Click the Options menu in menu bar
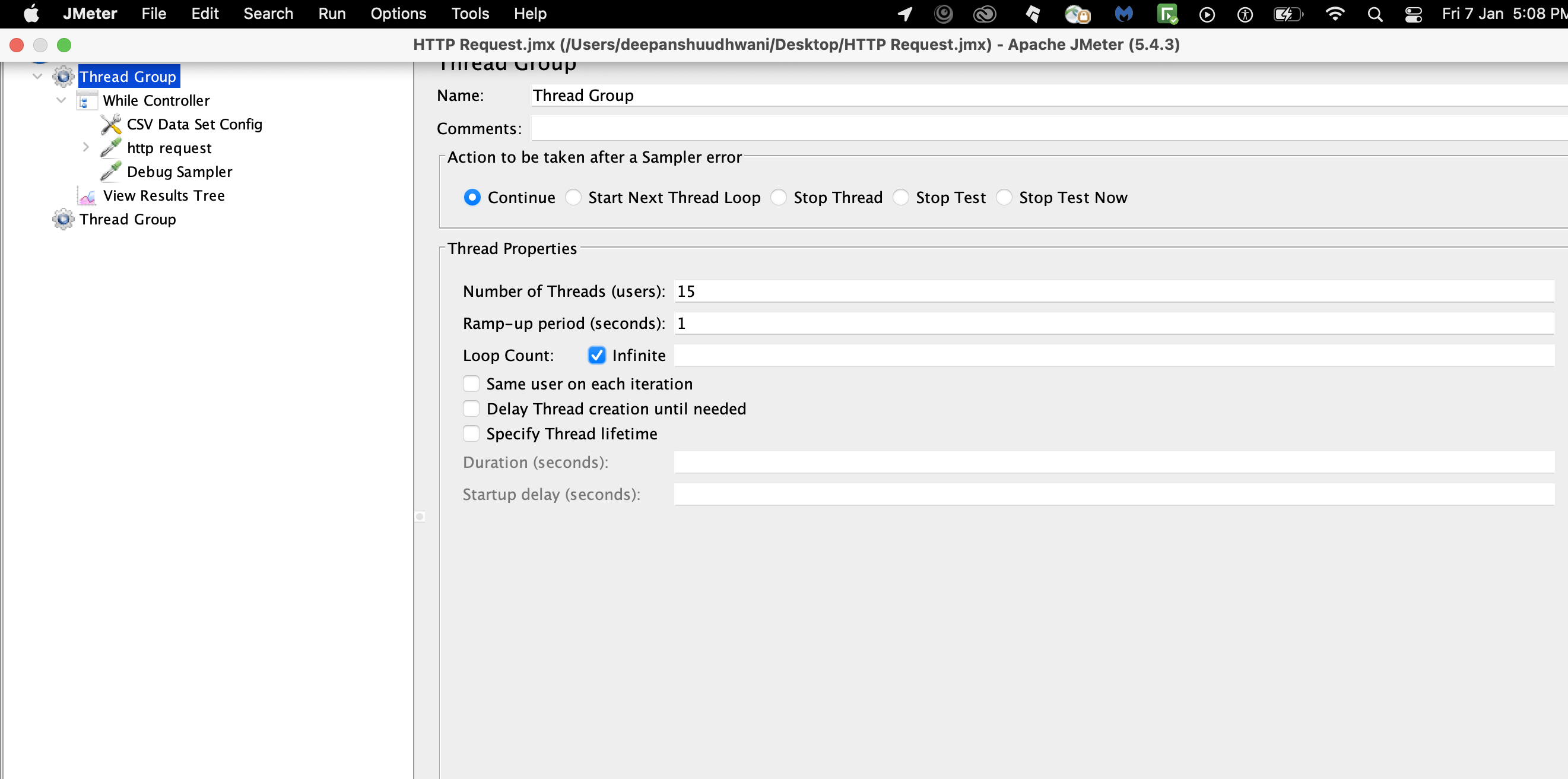The height and width of the screenshot is (779, 1568). 398,14
